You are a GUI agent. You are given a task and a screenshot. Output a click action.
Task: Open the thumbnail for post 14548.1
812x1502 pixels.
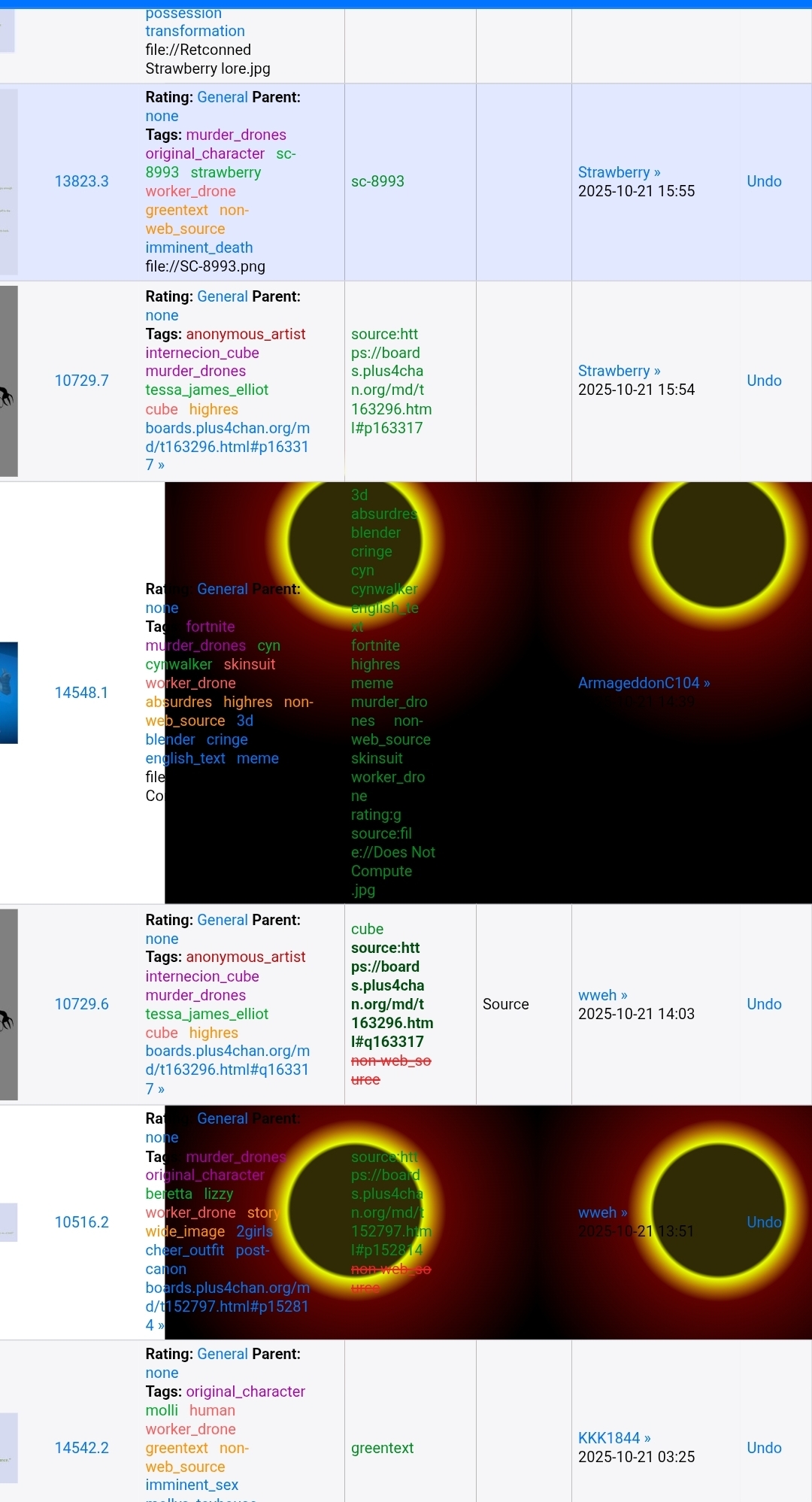point(8,693)
